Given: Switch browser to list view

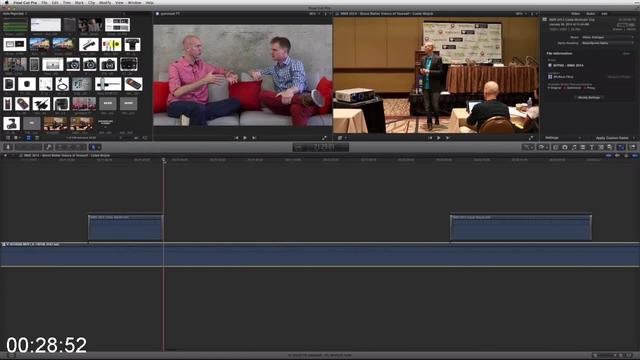Looking at the screenshot, I should (37, 138).
